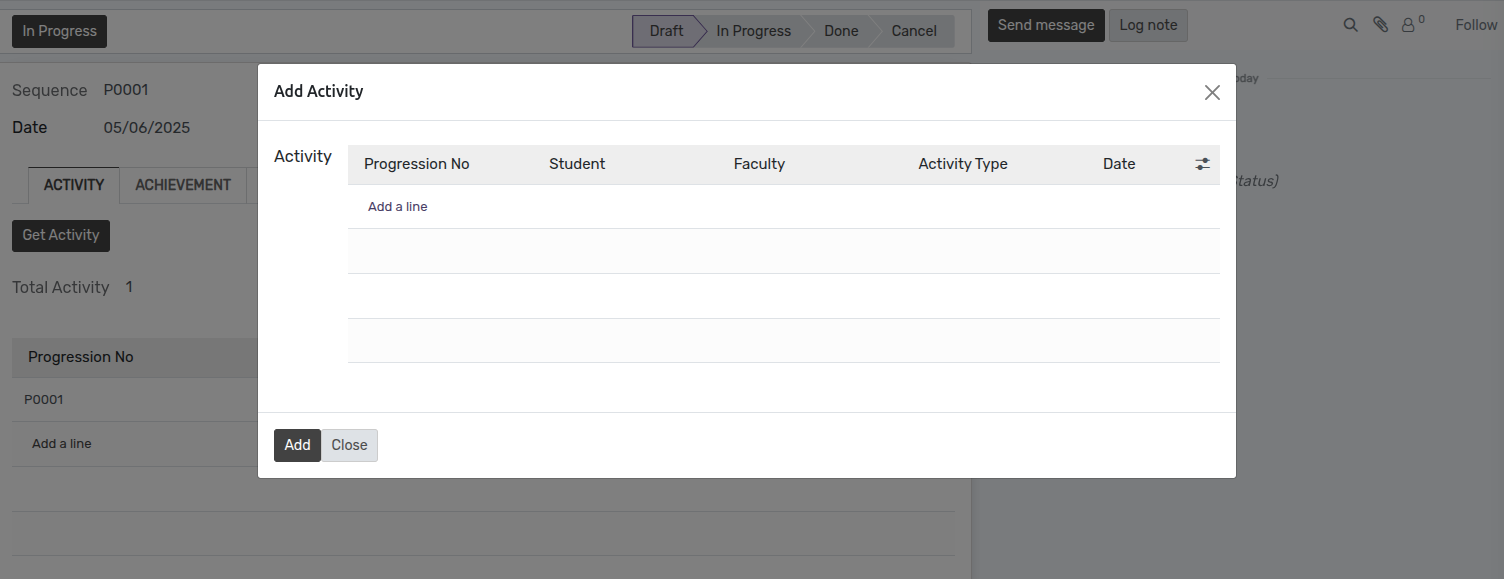Image resolution: width=1504 pixels, height=579 pixels.
Task: Select the Done status stage
Action: point(840,31)
